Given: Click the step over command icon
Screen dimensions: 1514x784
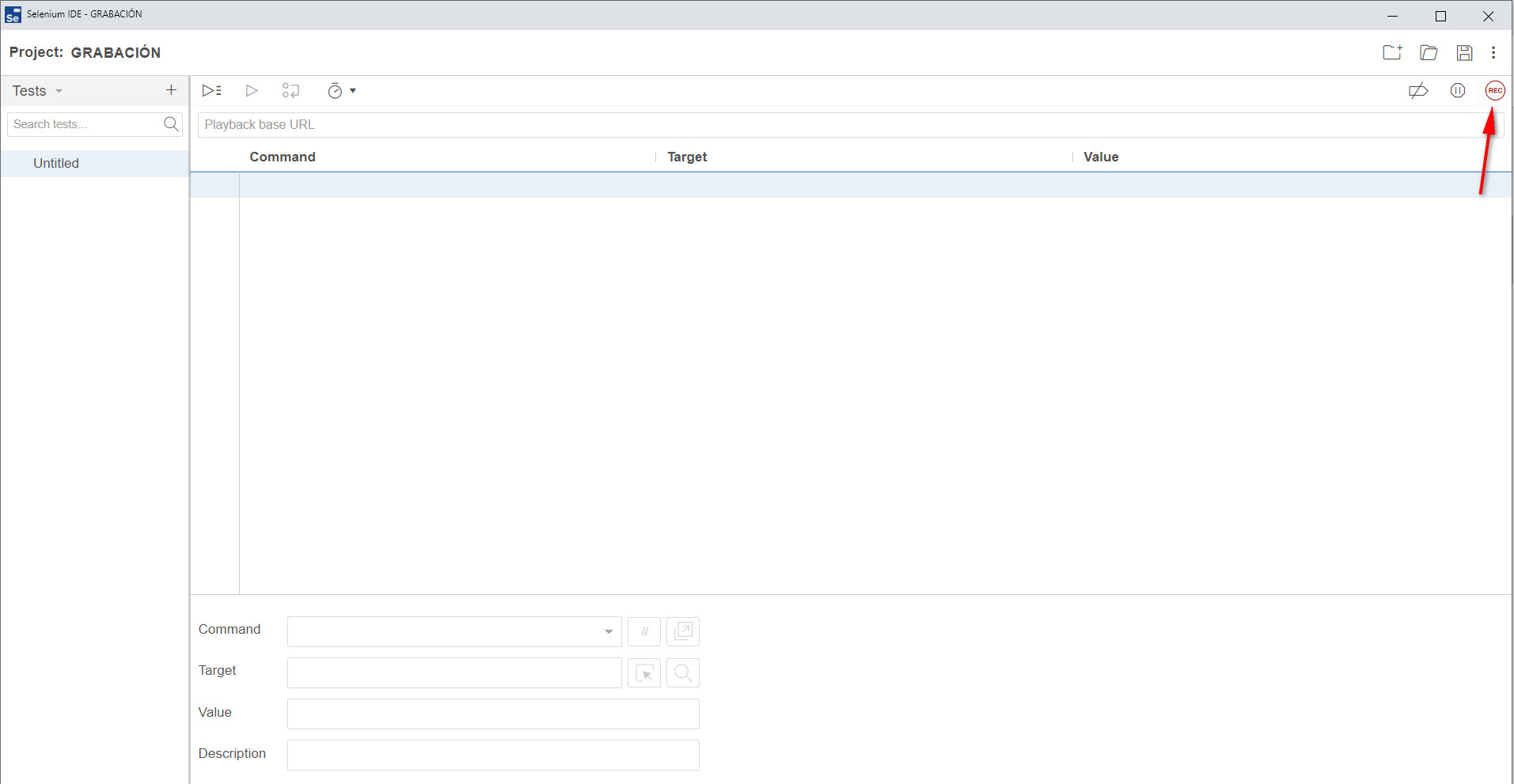Looking at the screenshot, I should (x=290, y=91).
